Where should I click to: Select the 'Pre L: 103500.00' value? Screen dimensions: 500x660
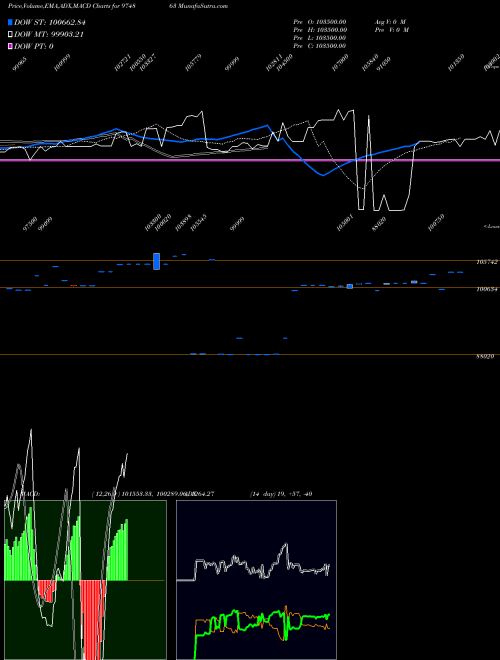click(320, 38)
